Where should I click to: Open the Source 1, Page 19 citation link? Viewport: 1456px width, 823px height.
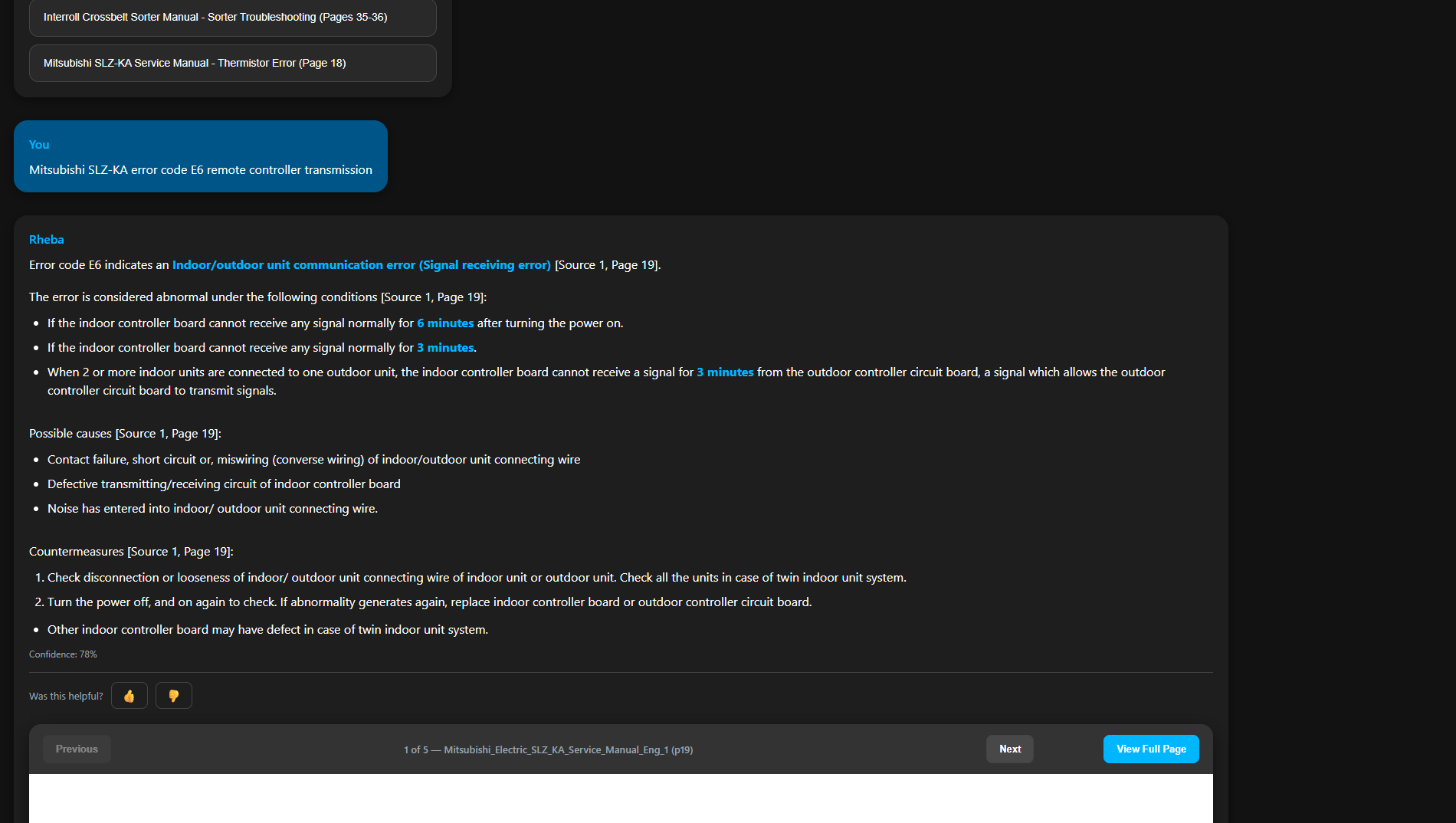click(x=606, y=265)
